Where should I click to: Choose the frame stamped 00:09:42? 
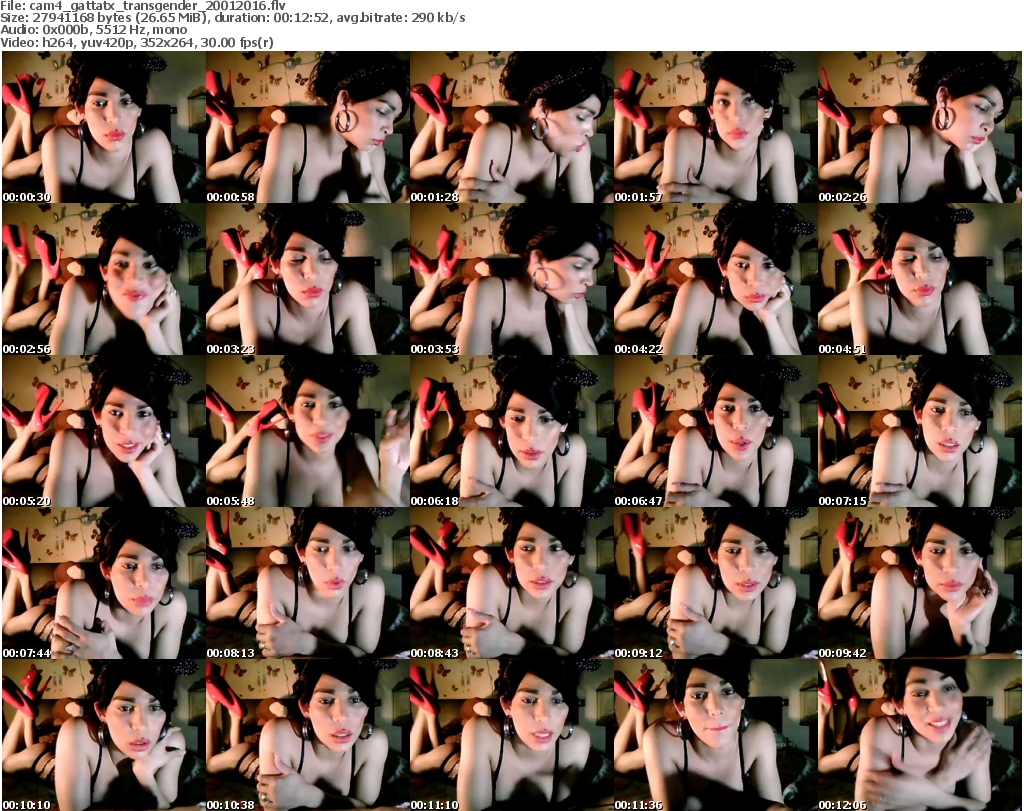coord(920,584)
